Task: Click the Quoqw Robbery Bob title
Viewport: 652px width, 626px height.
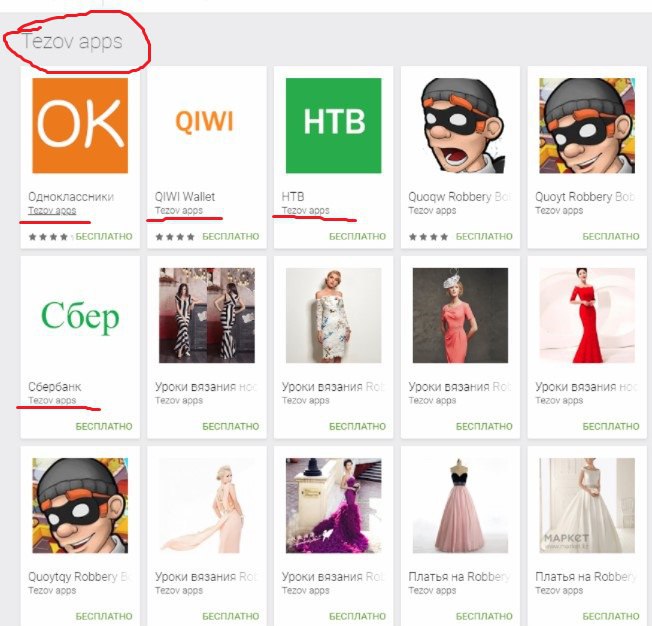Action: 459,196
